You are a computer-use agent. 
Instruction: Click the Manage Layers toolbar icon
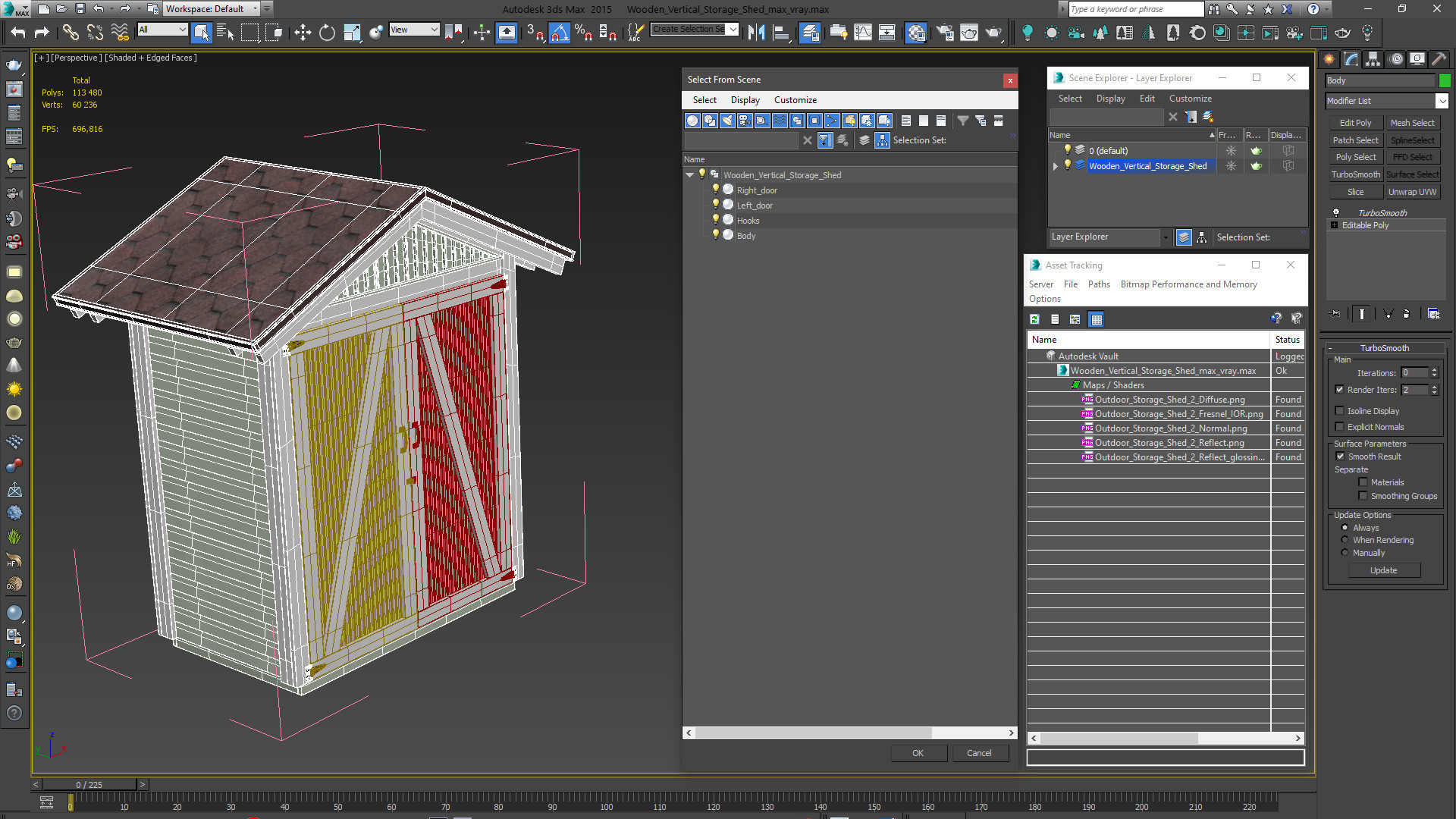(x=810, y=32)
